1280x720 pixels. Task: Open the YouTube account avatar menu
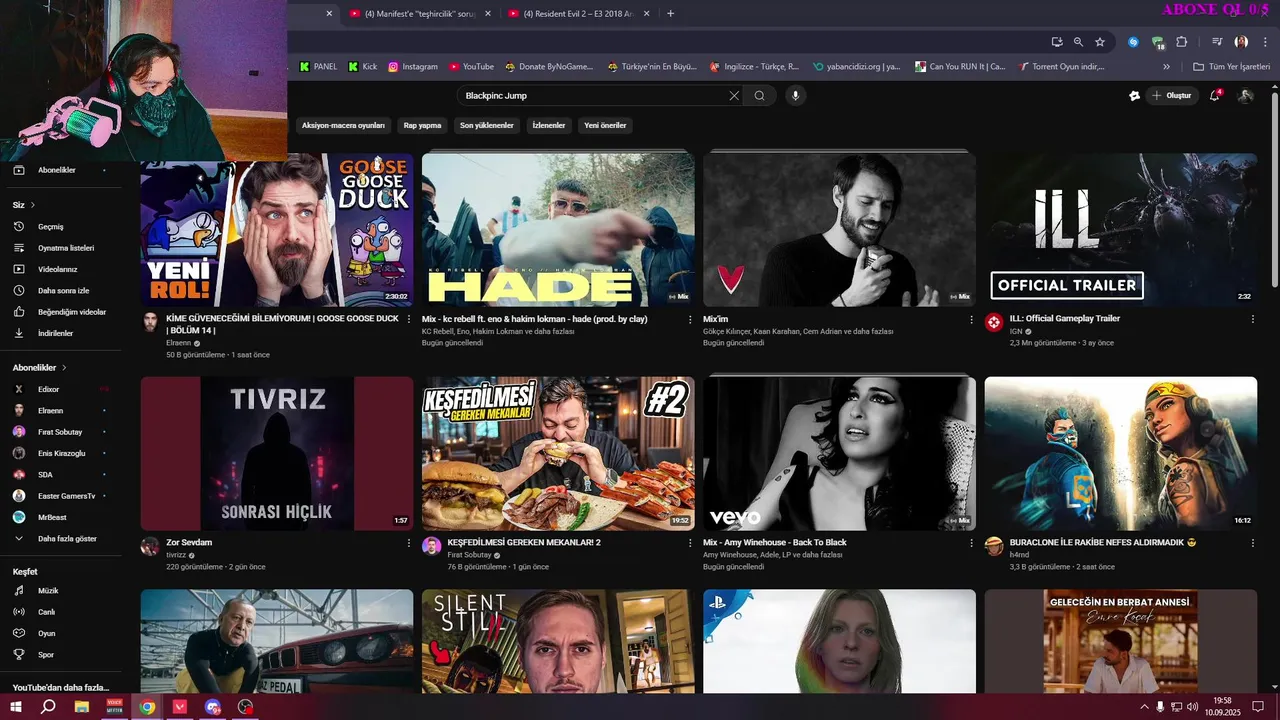click(x=1246, y=96)
